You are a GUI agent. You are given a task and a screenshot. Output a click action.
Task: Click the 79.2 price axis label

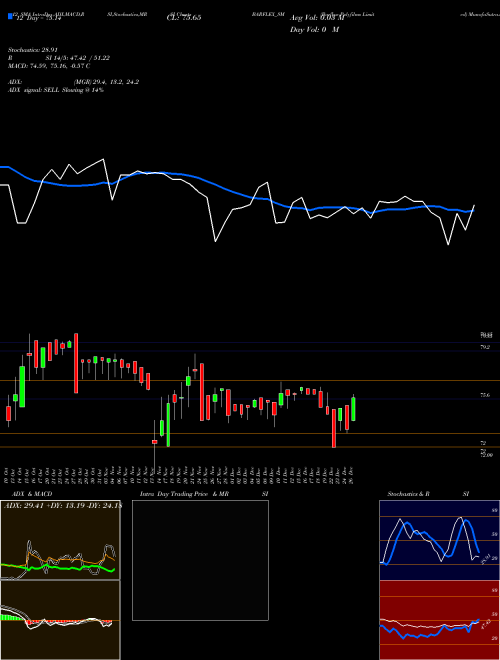[485, 347]
